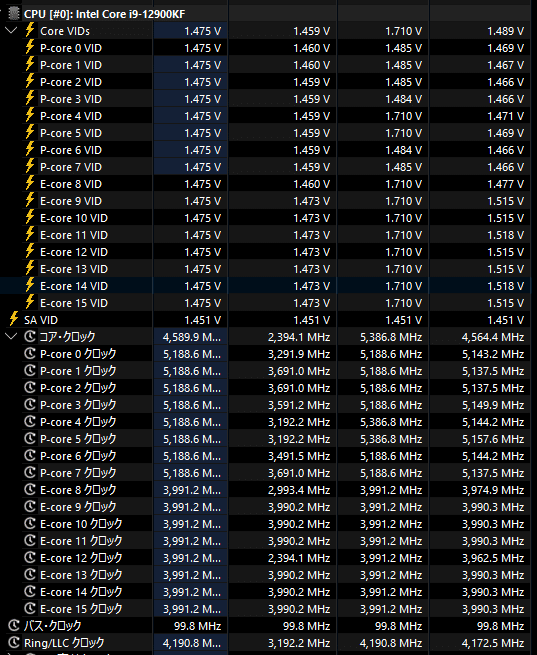Click the P-core 5 クロック average 5,157.6 MHz
Viewport: 537px width, 655px height.
pyautogui.click(x=493, y=439)
